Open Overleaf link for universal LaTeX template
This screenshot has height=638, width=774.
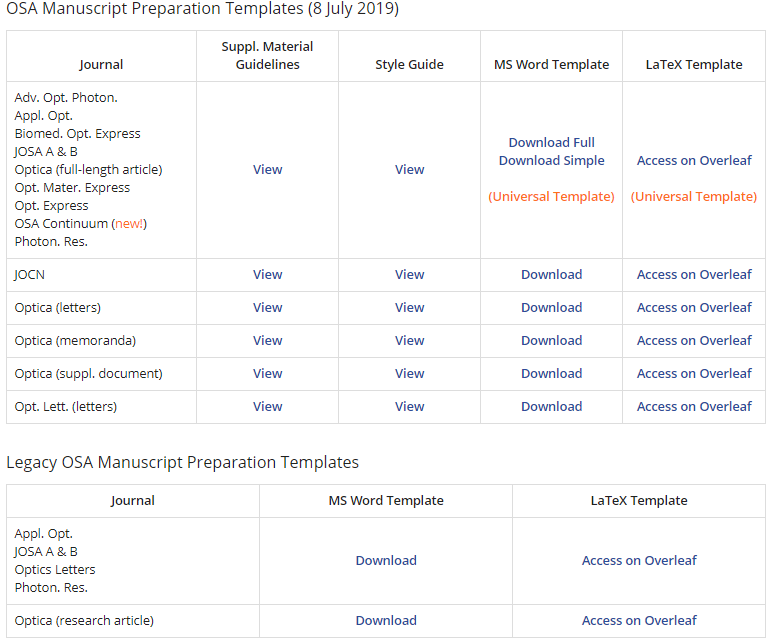point(694,160)
